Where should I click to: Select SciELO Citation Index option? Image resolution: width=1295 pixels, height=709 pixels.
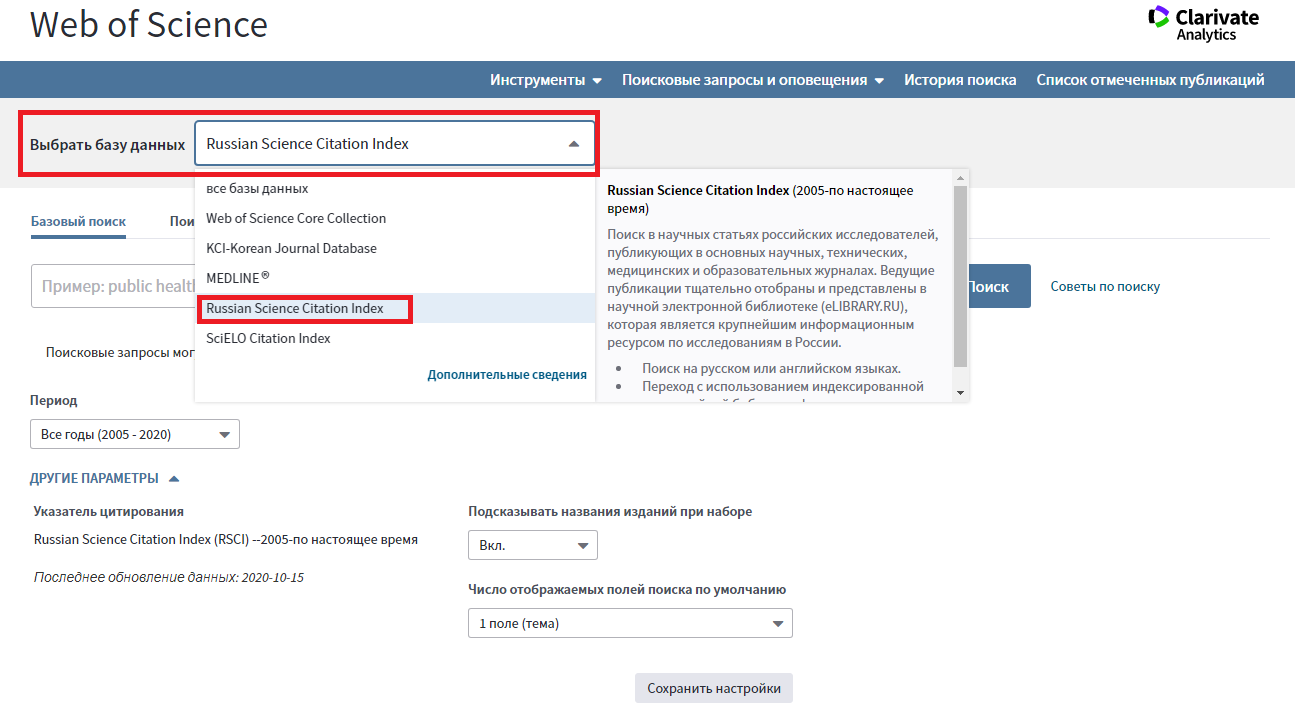pos(268,338)
